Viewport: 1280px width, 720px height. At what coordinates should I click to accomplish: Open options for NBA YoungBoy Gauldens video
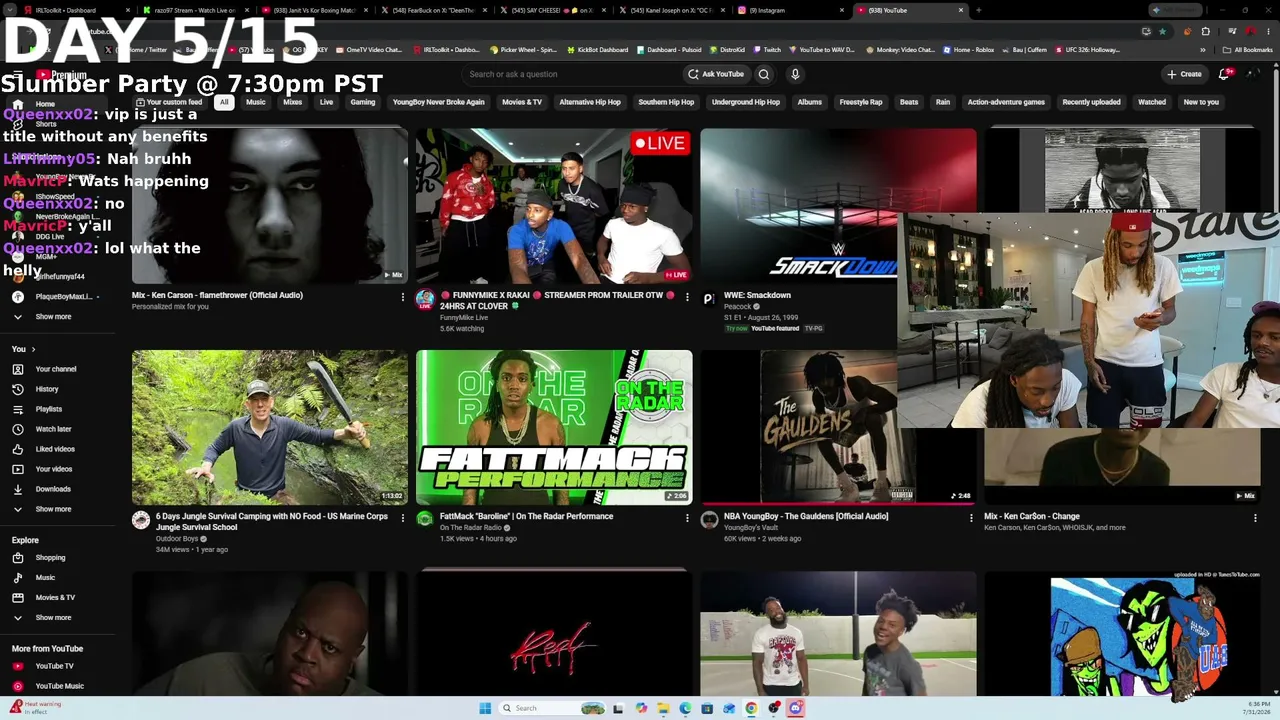[971, 518]
